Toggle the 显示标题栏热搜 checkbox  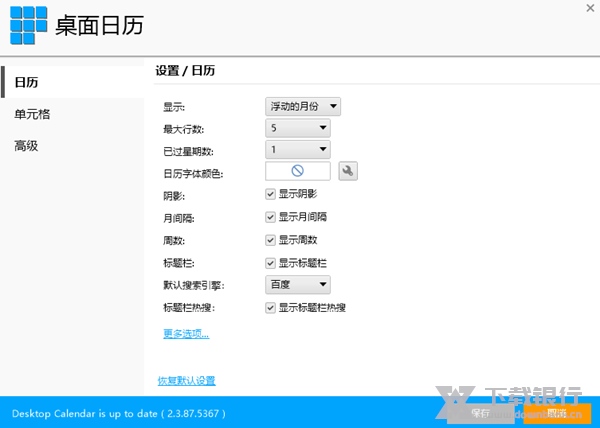[x=271, y=308]
